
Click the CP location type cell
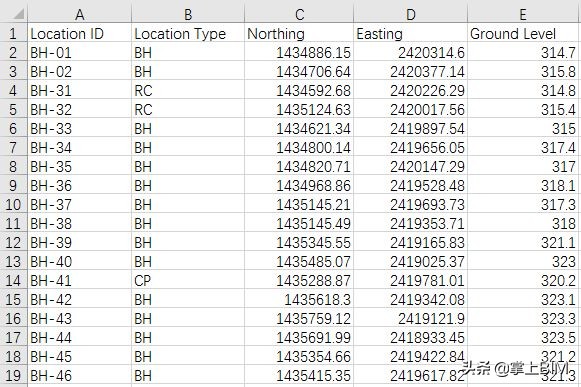tap(188, 280)
